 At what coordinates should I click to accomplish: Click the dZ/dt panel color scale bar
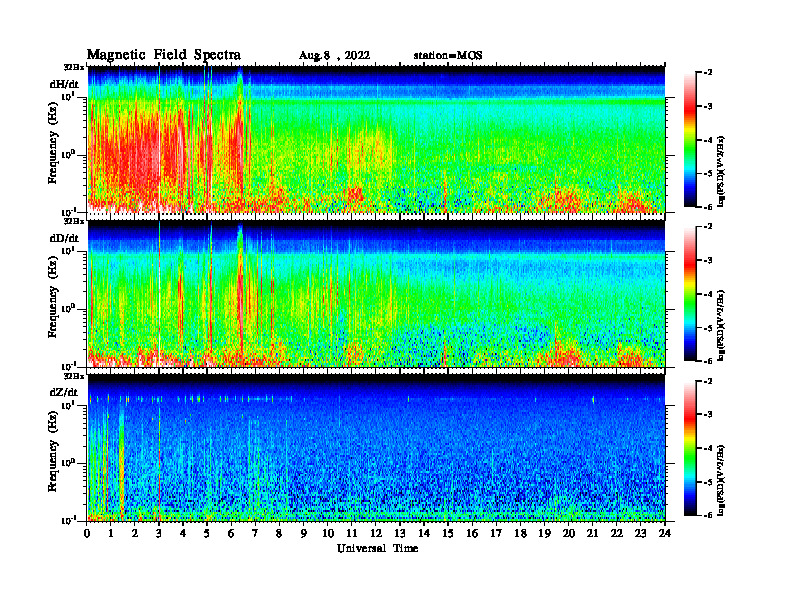coord(690,448)
